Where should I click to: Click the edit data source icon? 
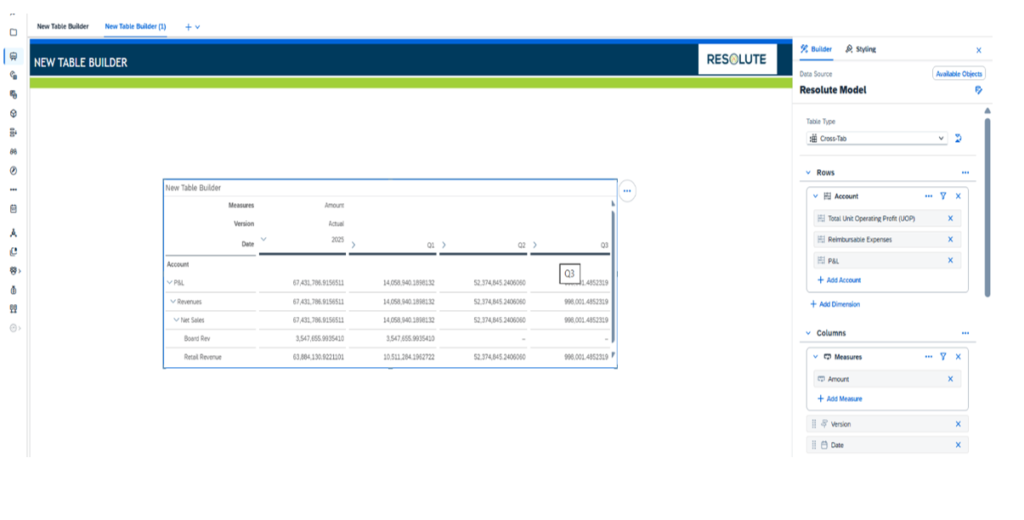pyautogui.click(x=979, y=90)
